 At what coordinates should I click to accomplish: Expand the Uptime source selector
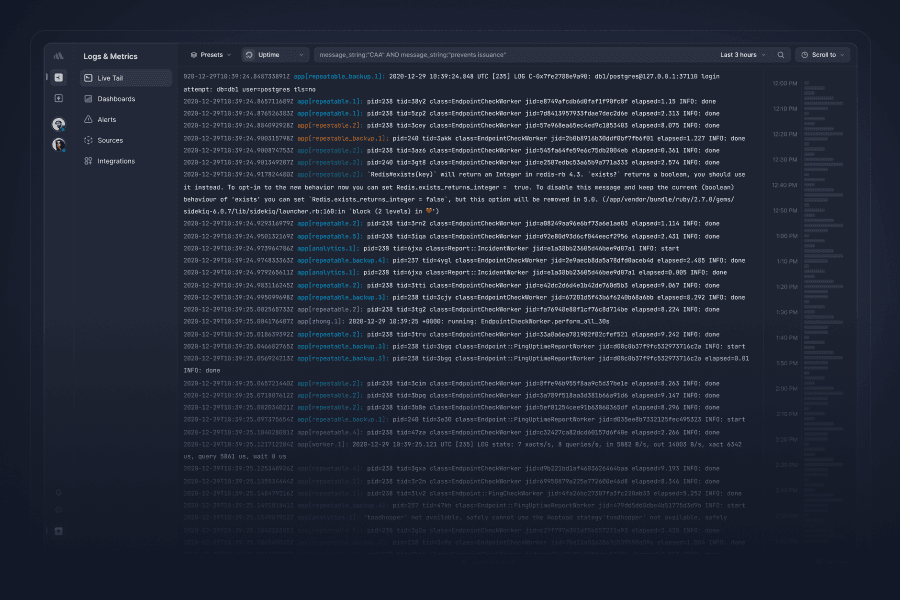click(x=274, y=55)
